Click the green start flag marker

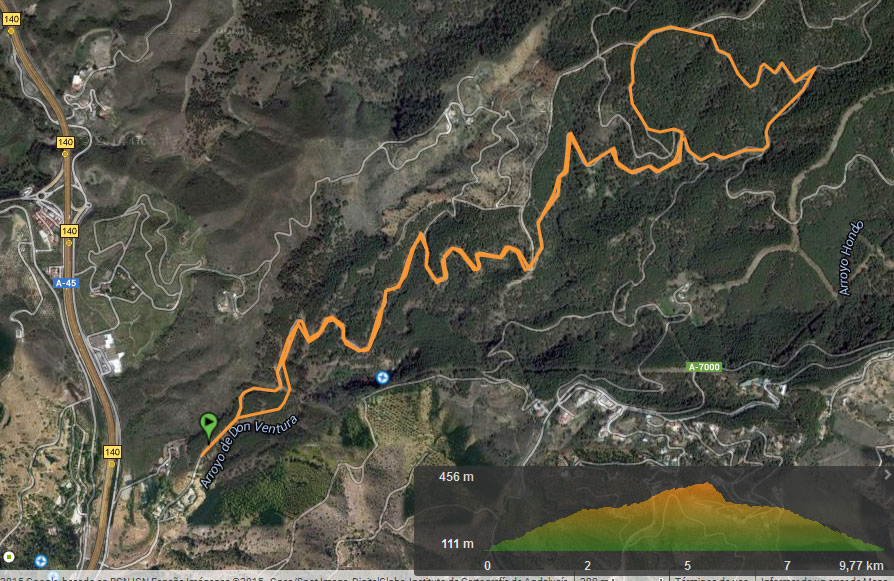pos(209,425)
